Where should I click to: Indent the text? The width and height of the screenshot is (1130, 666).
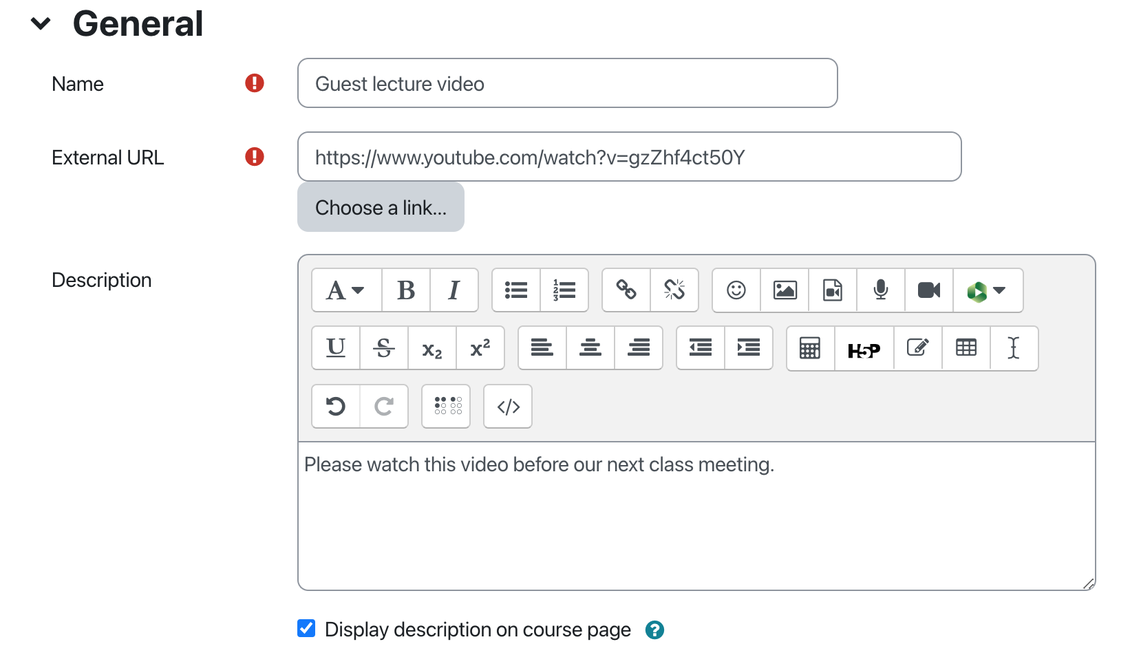pos(749,348)
